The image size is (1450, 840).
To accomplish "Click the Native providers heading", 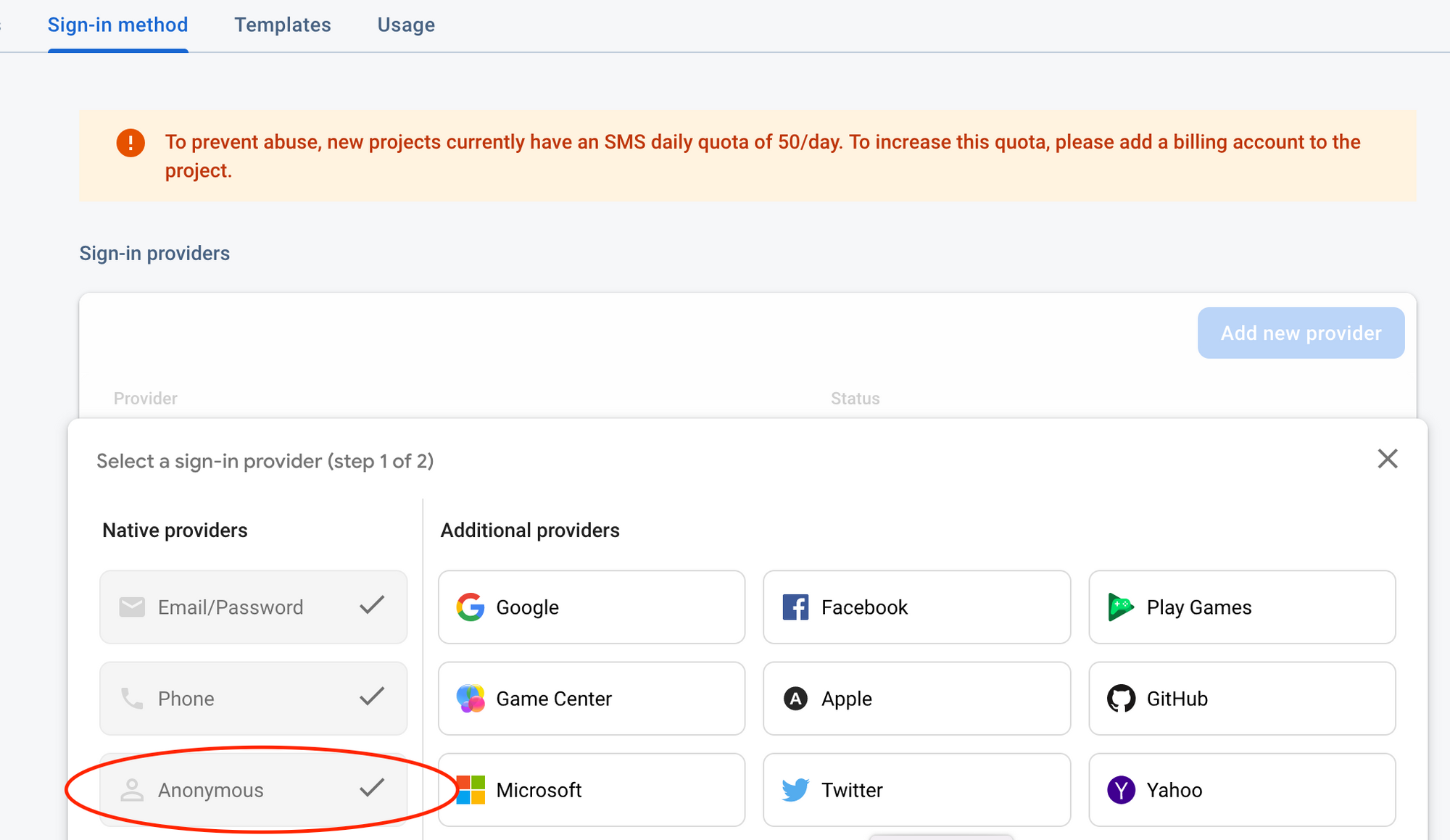I will point(175,530).
